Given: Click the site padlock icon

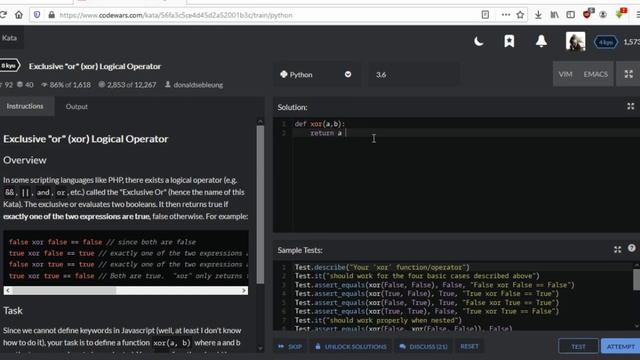Looking at the screenshot, I should pyautogui.click(x=51, y=15).
